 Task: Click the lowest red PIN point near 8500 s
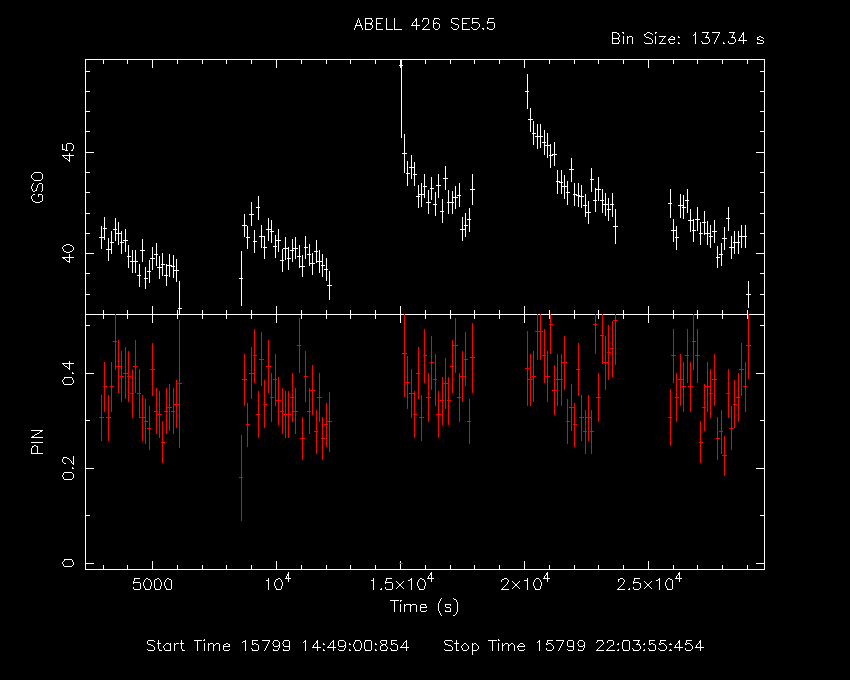241,478
